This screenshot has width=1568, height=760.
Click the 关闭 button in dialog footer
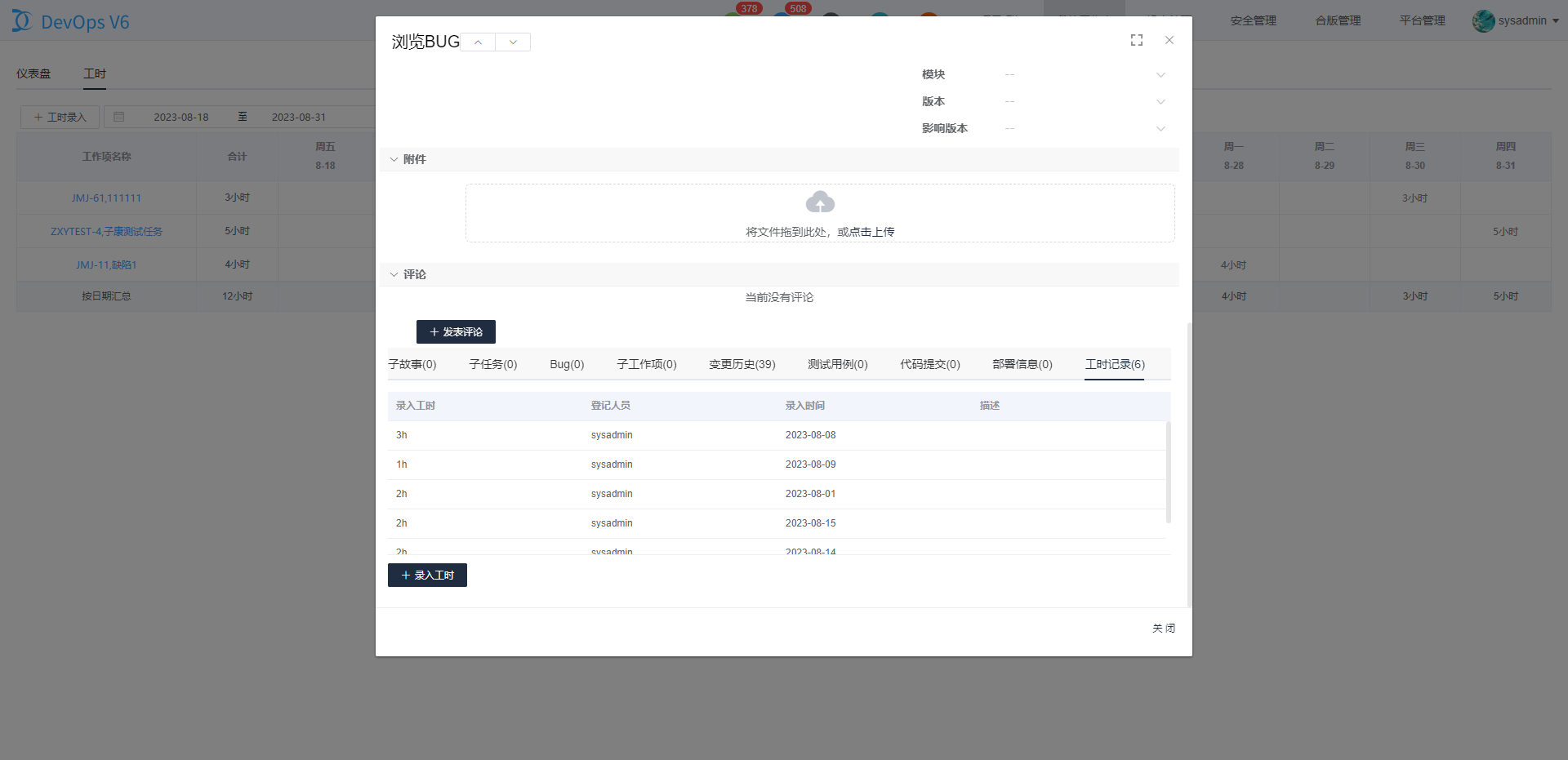point(1163,628)
